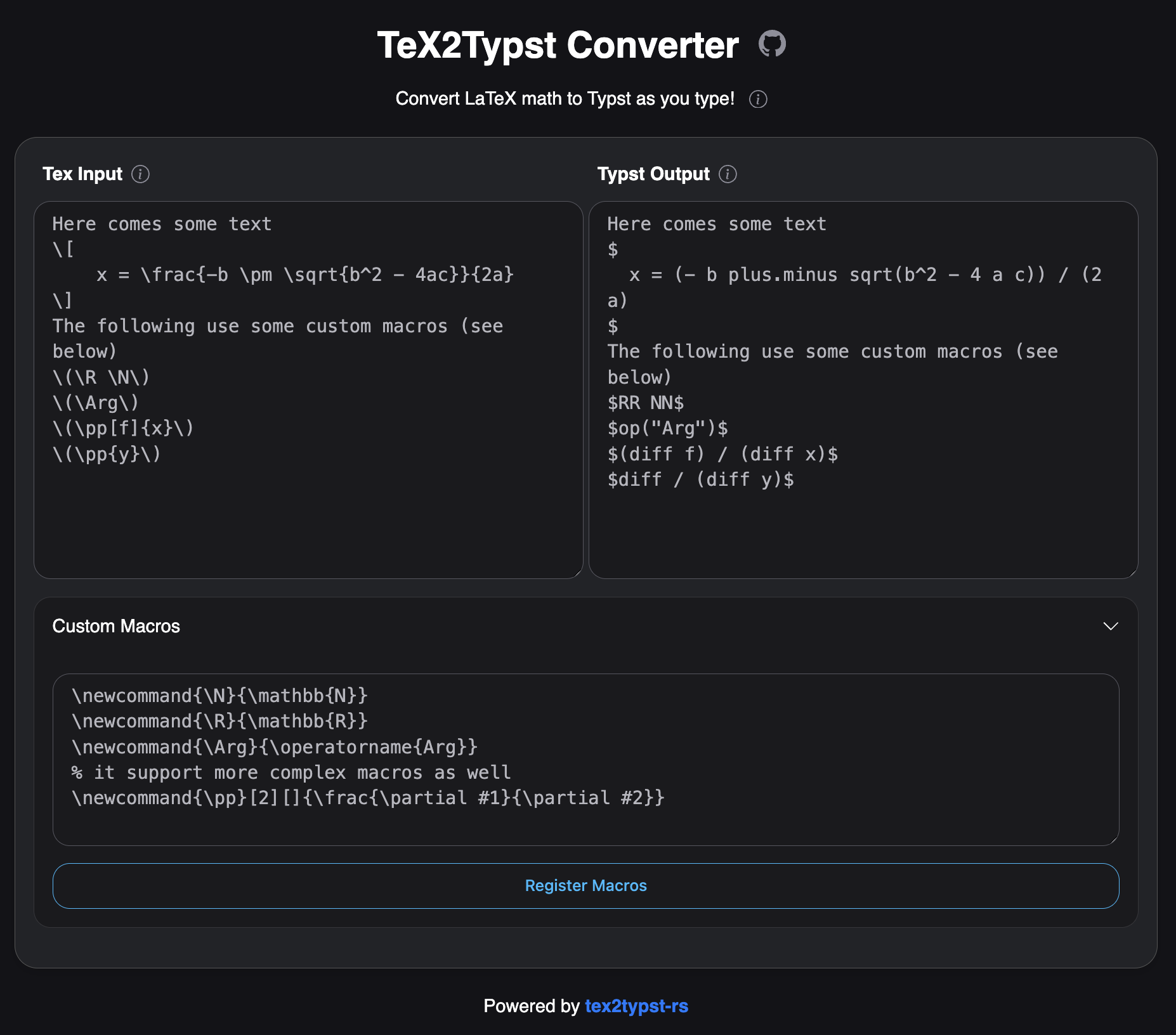Viewport: 1176px width, 1035px height.
Task: Click the $op("Arg")$ output line
Action: 668,428
